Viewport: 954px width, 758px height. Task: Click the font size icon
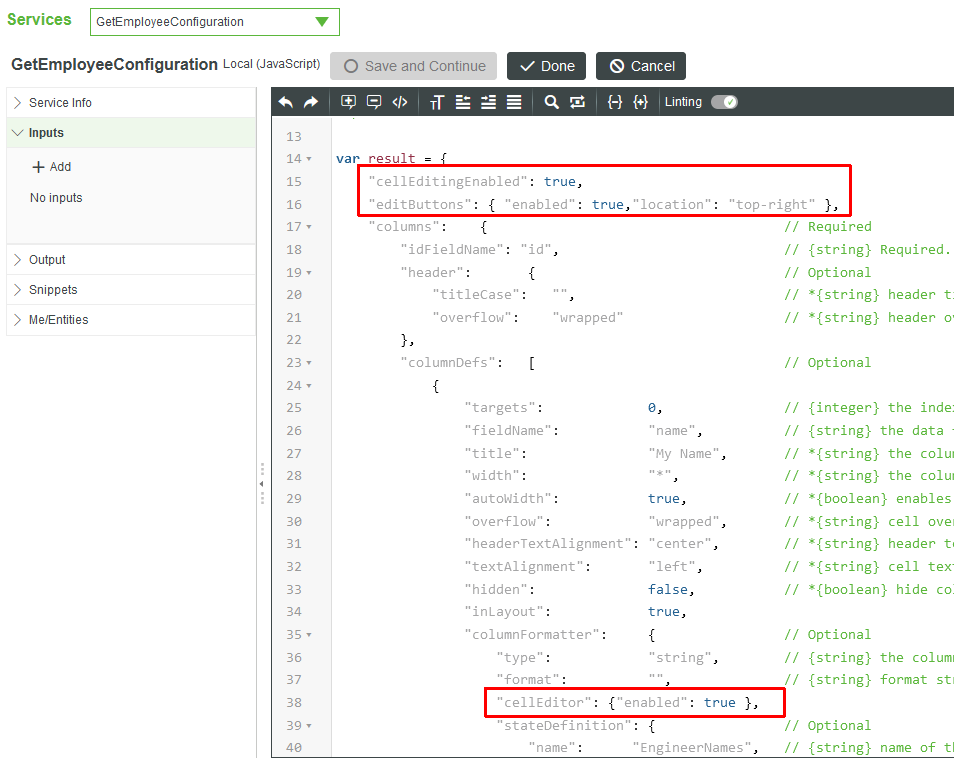[x=436, y=102]
